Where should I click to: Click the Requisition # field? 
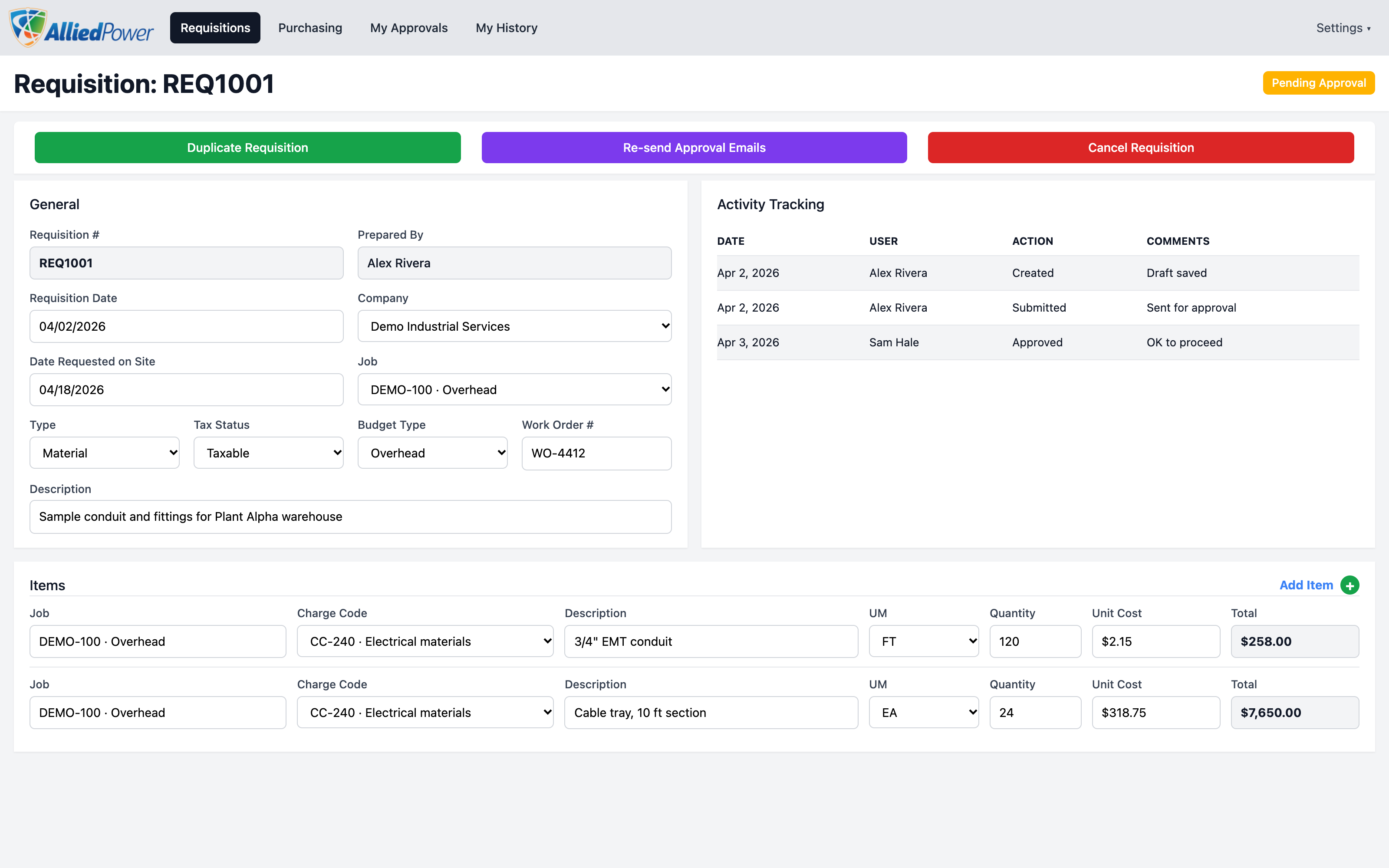tap(187, 263)
